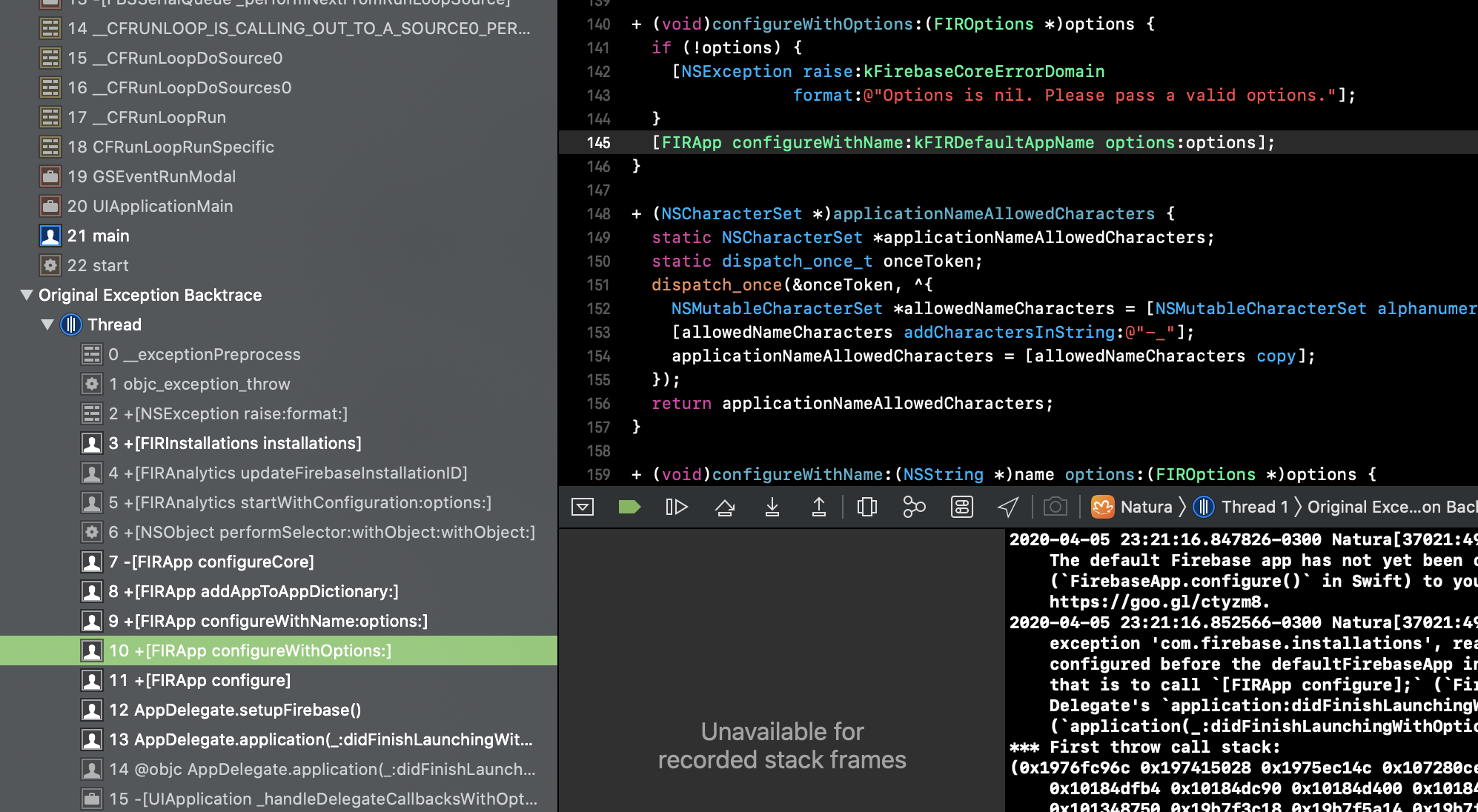Select frame 14 __CFRUNLOOP_IS_CALLING_OUT_TO_A_SOURCE0
This screenshot has width=1478, height=812.
[x=279, y=28]
